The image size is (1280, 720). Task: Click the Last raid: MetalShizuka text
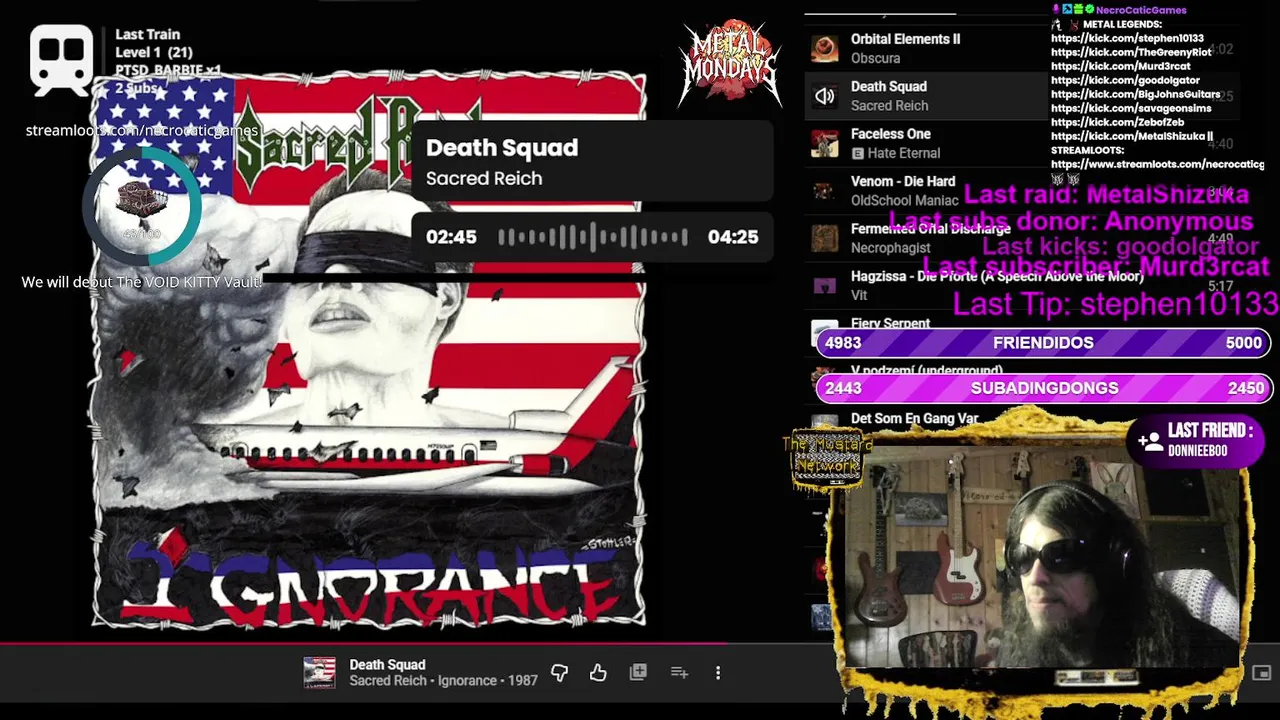[1106, 194]
